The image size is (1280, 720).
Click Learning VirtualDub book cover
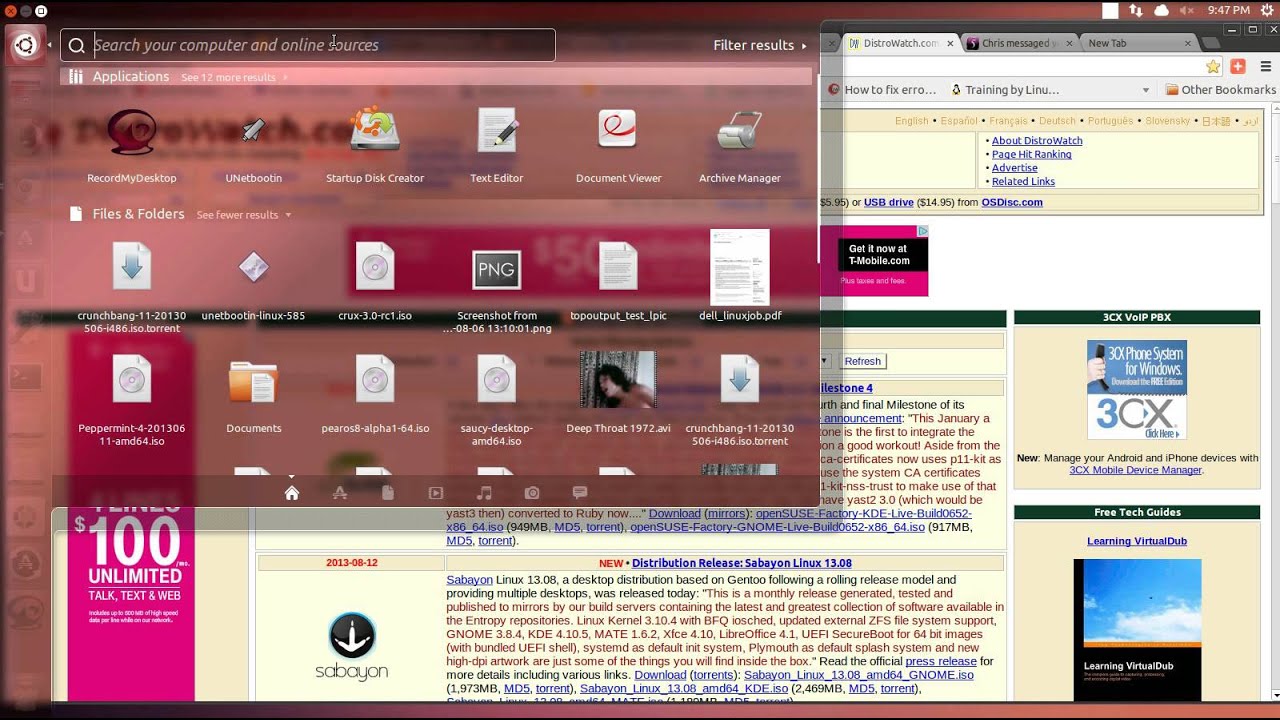click(1137, 629)
